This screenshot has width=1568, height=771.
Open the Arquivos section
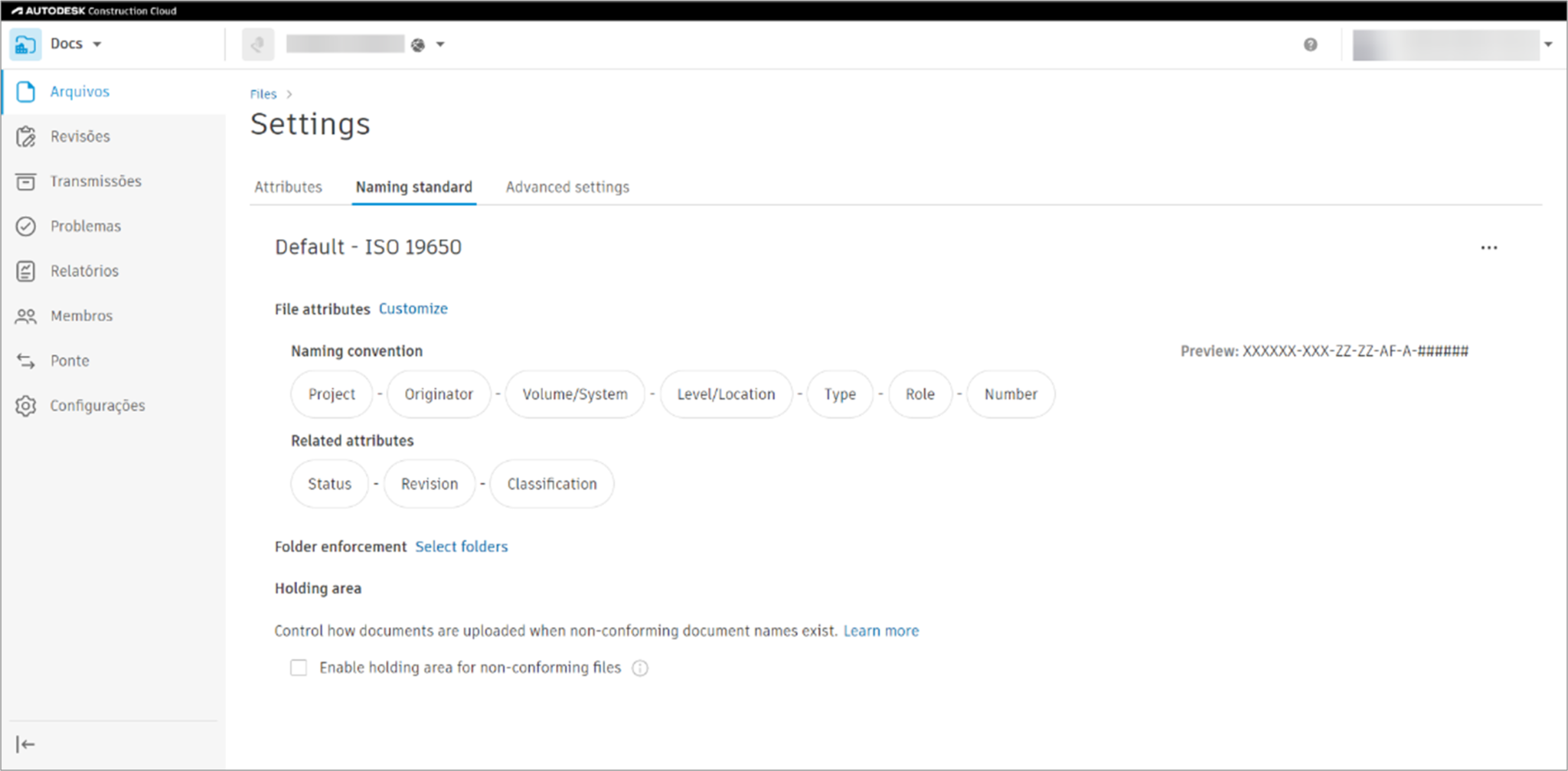click(x=79, y=91)
